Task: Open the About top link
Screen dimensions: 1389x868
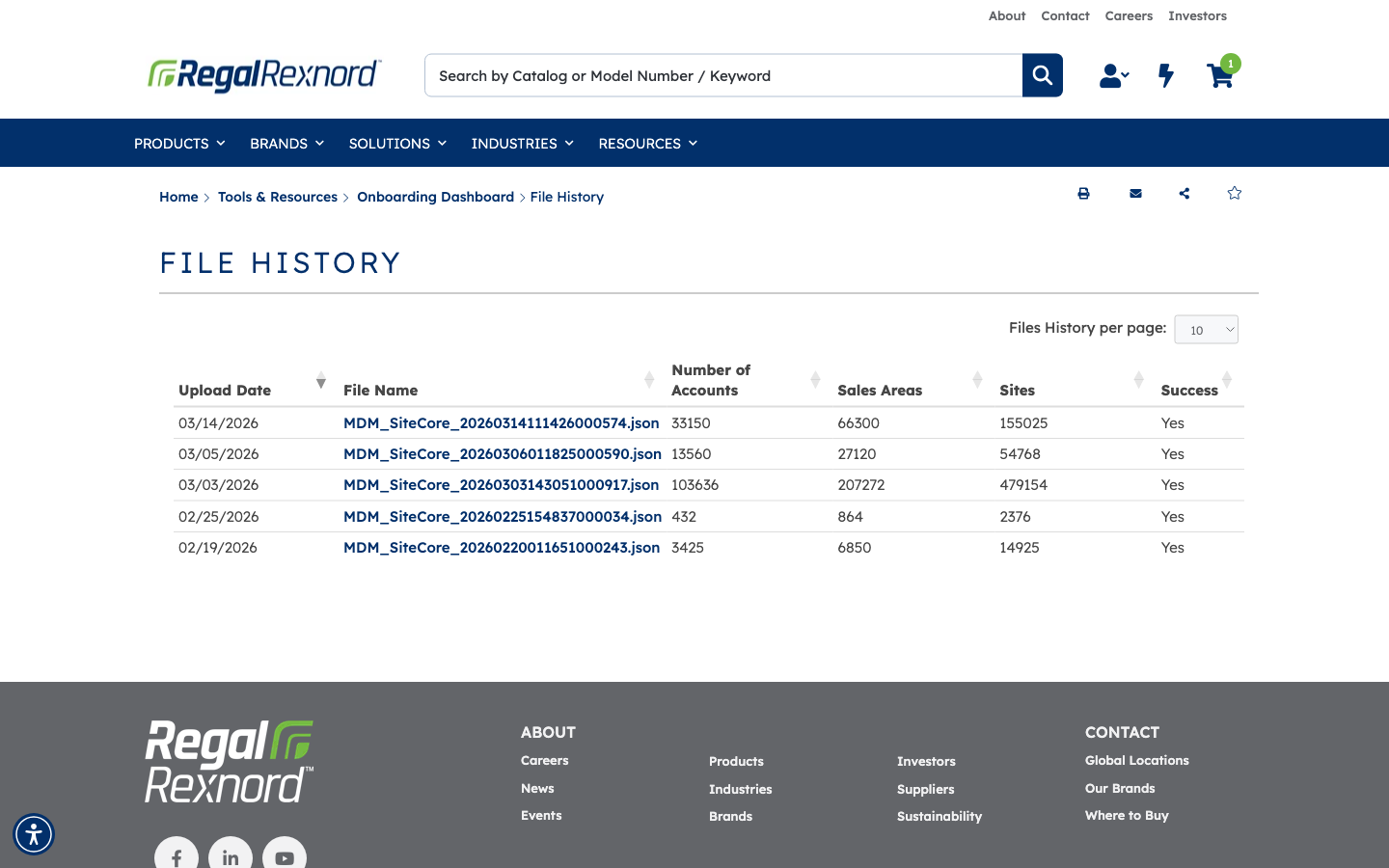Action: [1007, 15]
